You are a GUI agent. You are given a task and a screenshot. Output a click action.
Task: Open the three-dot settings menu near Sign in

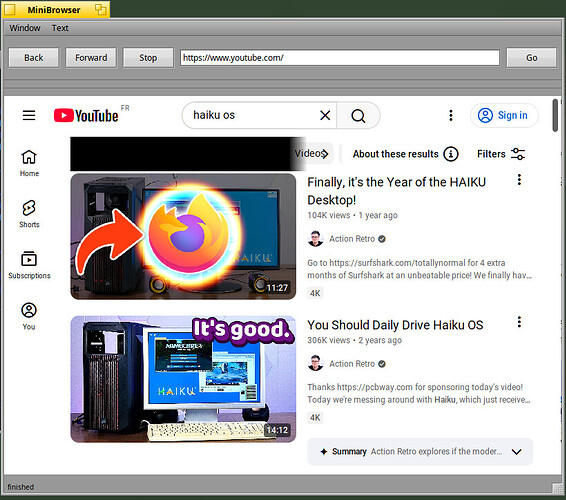click(450, 116)
